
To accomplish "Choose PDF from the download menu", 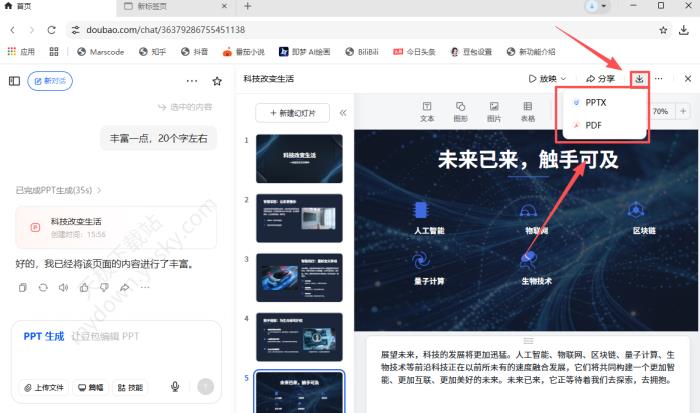I will point(593,125).
